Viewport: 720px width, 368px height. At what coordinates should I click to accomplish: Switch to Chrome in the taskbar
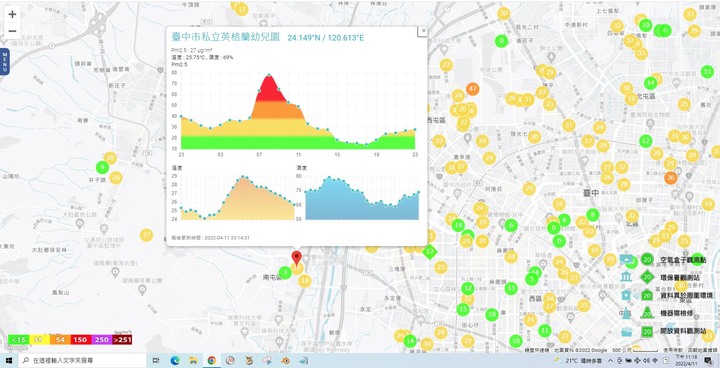[212, 361]
